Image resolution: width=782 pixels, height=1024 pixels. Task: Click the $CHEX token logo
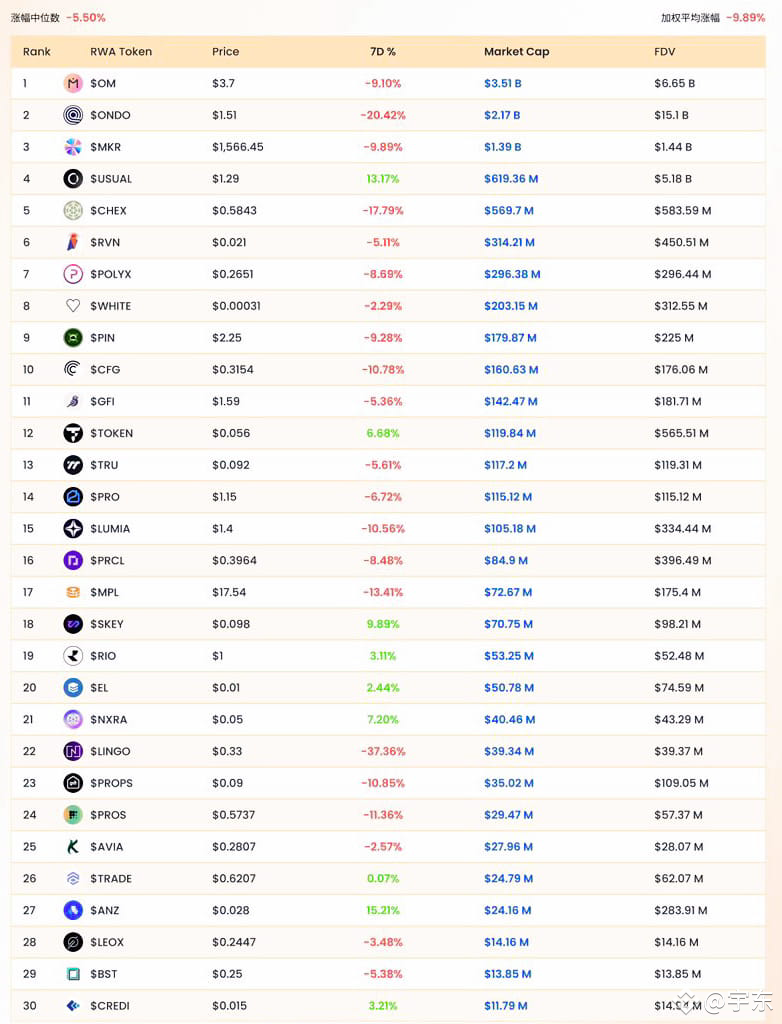pyautogui.click(x=71, y=210)
